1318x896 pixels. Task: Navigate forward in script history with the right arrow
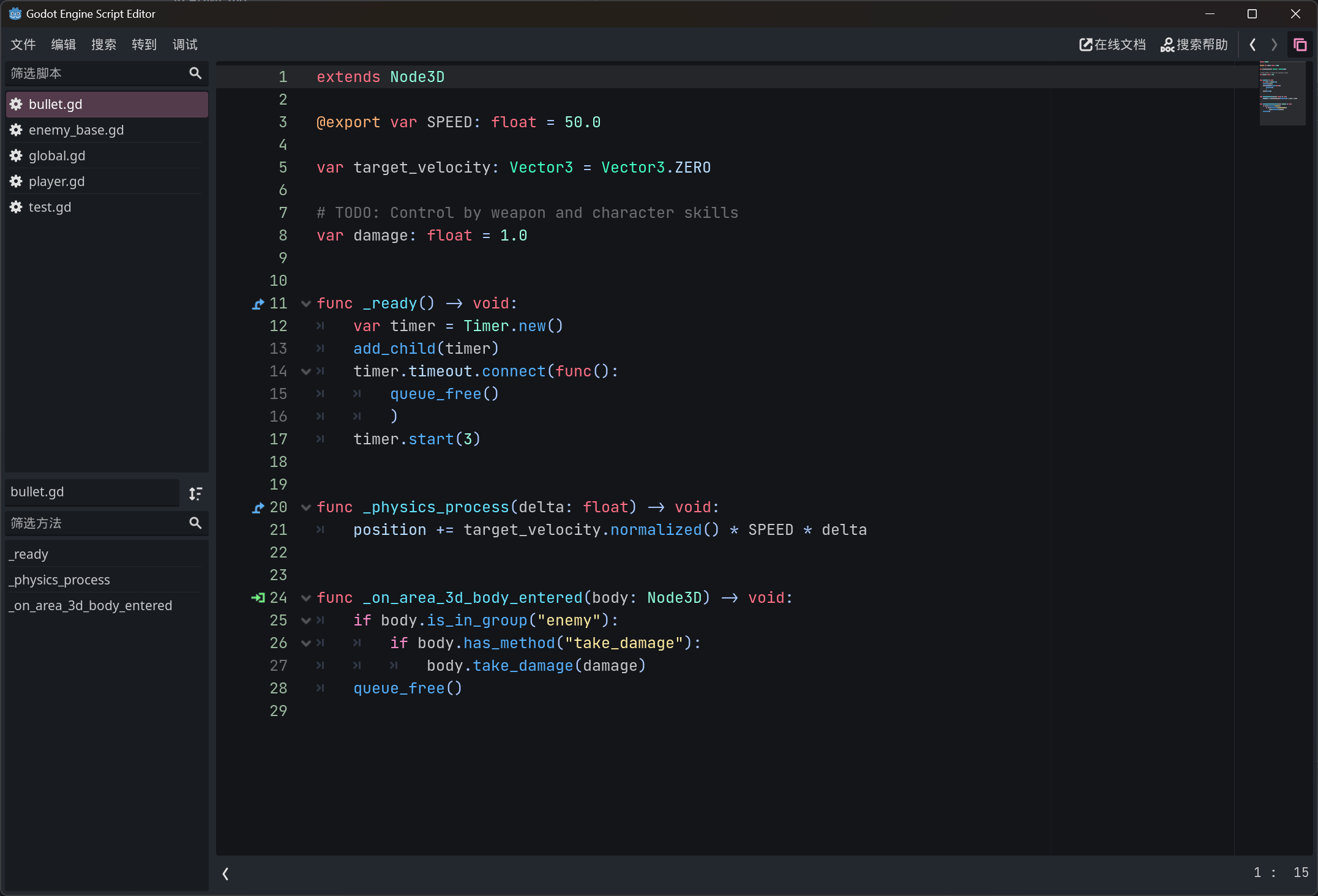pos(1274,44)
